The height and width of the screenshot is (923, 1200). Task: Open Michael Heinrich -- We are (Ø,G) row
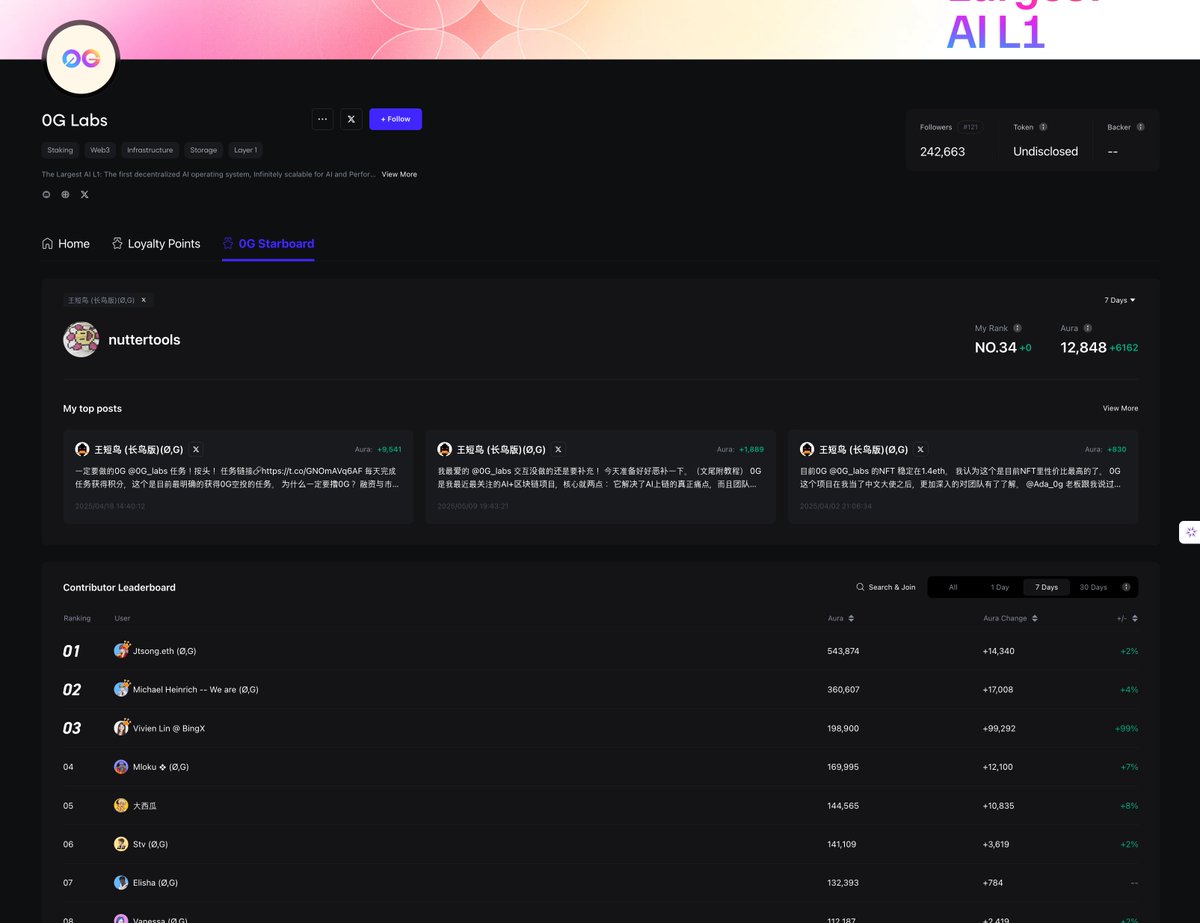point(600,689)
